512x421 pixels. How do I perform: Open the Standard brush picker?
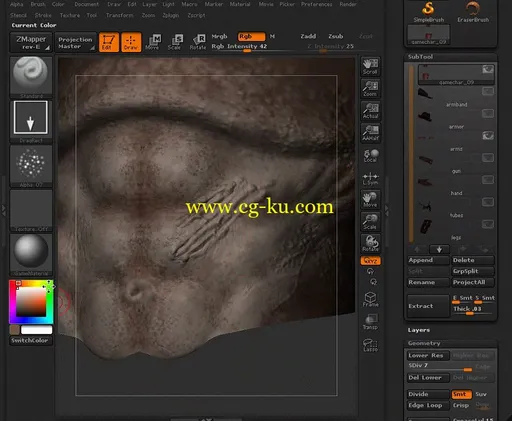[x=31, y=77]
